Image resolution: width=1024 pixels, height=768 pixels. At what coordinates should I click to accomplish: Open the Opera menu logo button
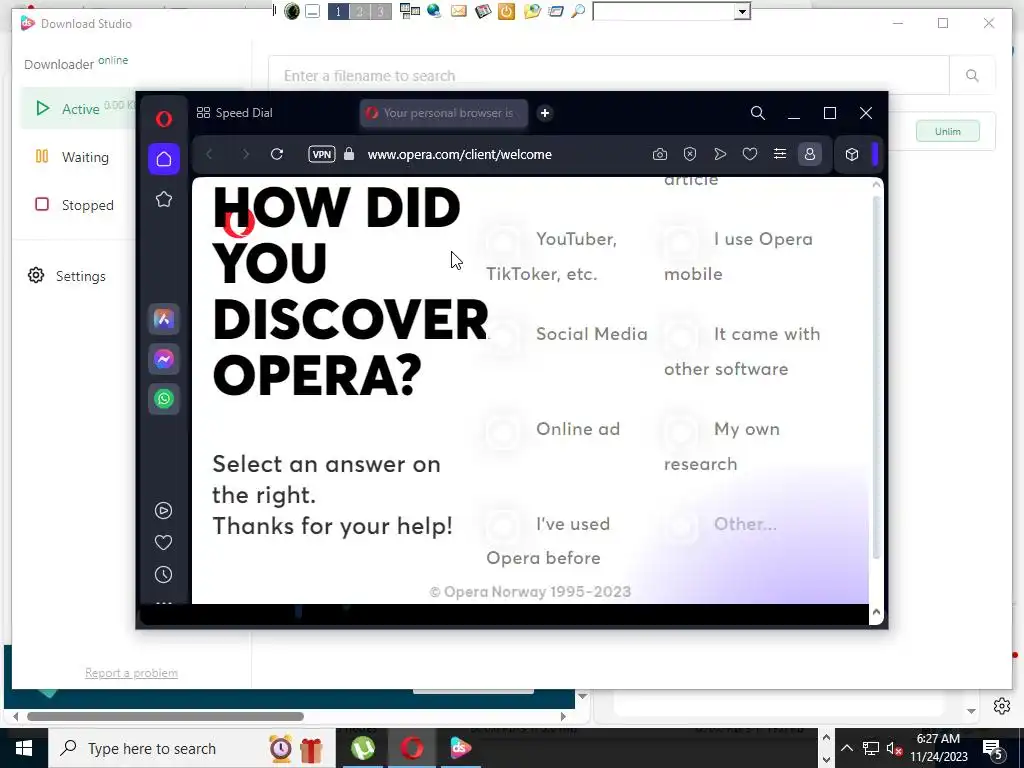[164, 118]
